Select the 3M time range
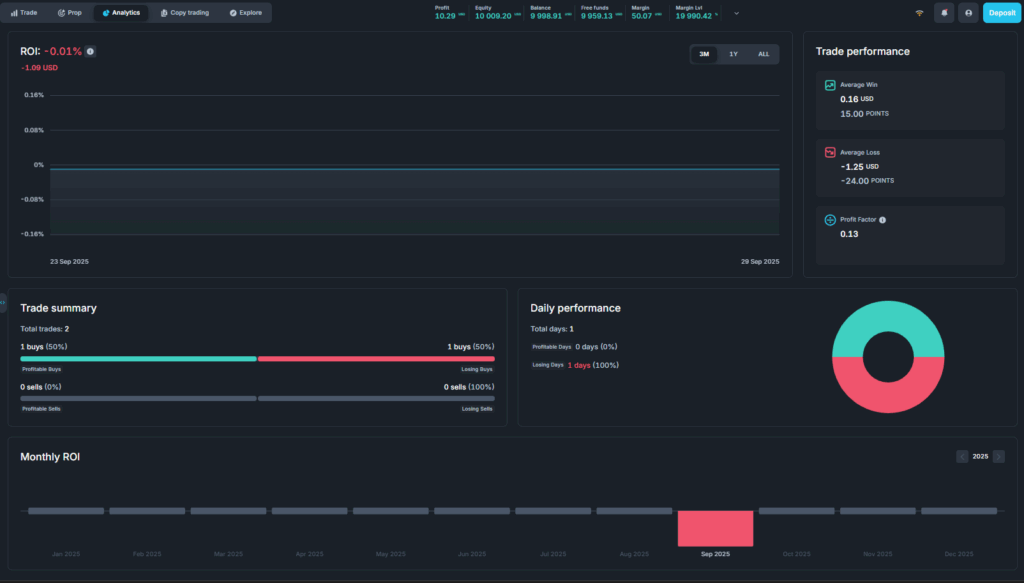Screen dimensions: 1024x583 tap(704, 54)
